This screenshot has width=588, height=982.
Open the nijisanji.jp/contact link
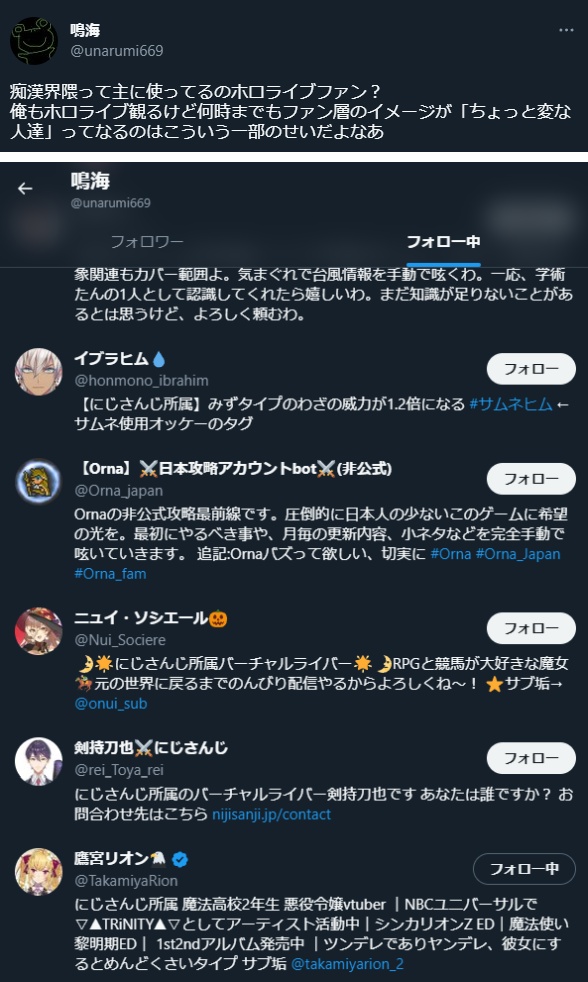point(271,815)
